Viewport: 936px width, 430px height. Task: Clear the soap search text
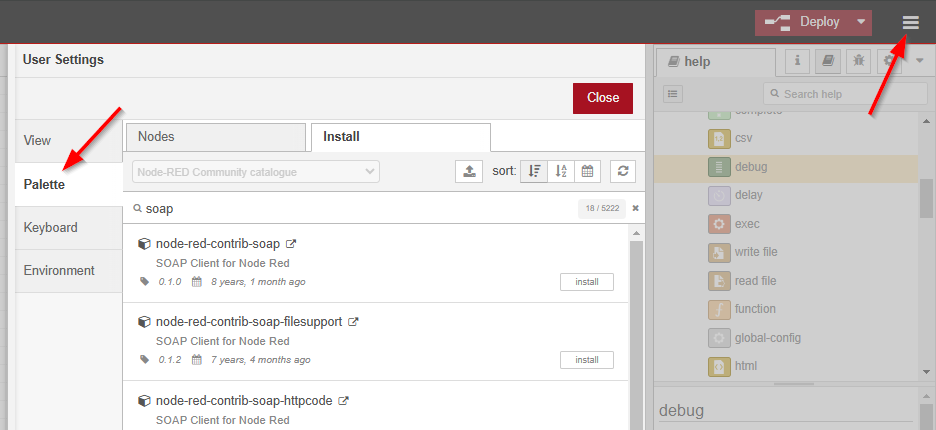click(x=635, y=208)
